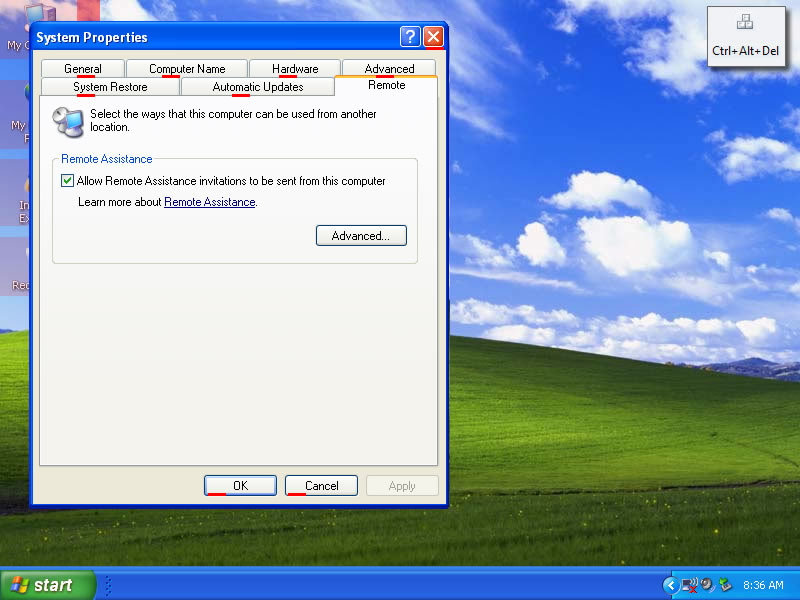The image size is (800, 600).
Task: Show hidden tray icons arrow
Action: pos(670,585)
